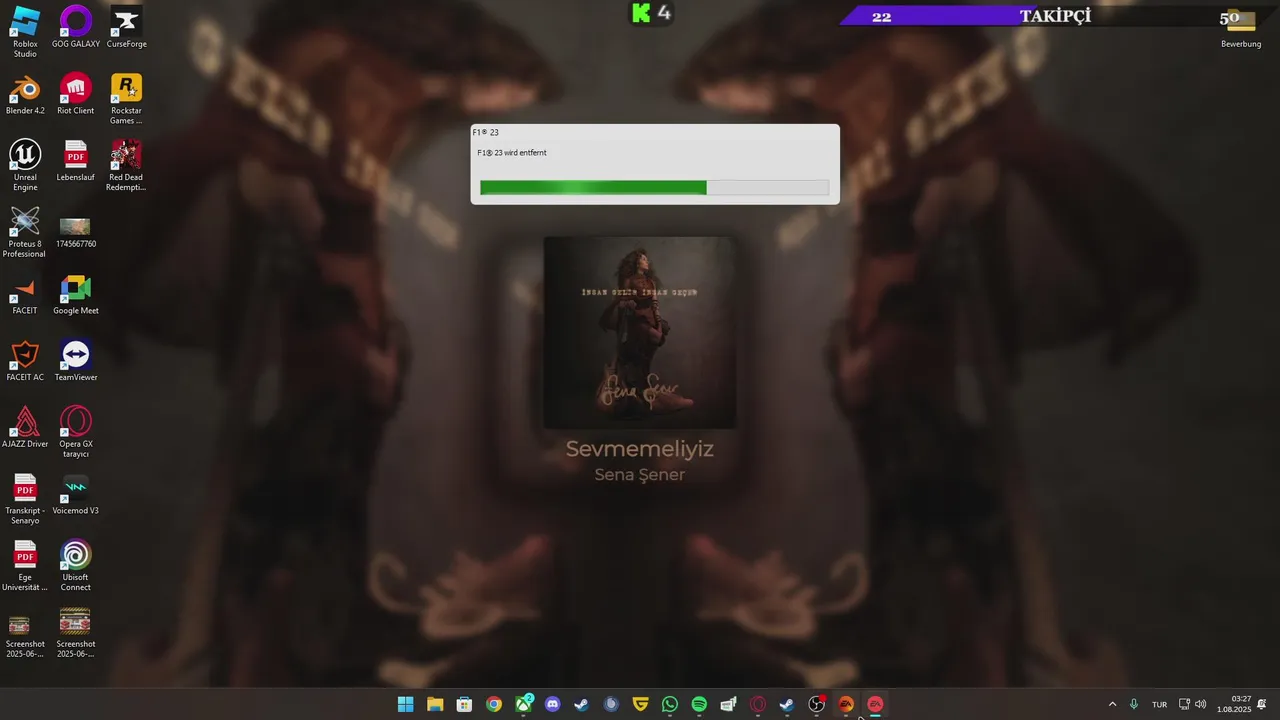Select the 1745667760 image file
Screen dimensions: 1280x720
tap(76, 231)
